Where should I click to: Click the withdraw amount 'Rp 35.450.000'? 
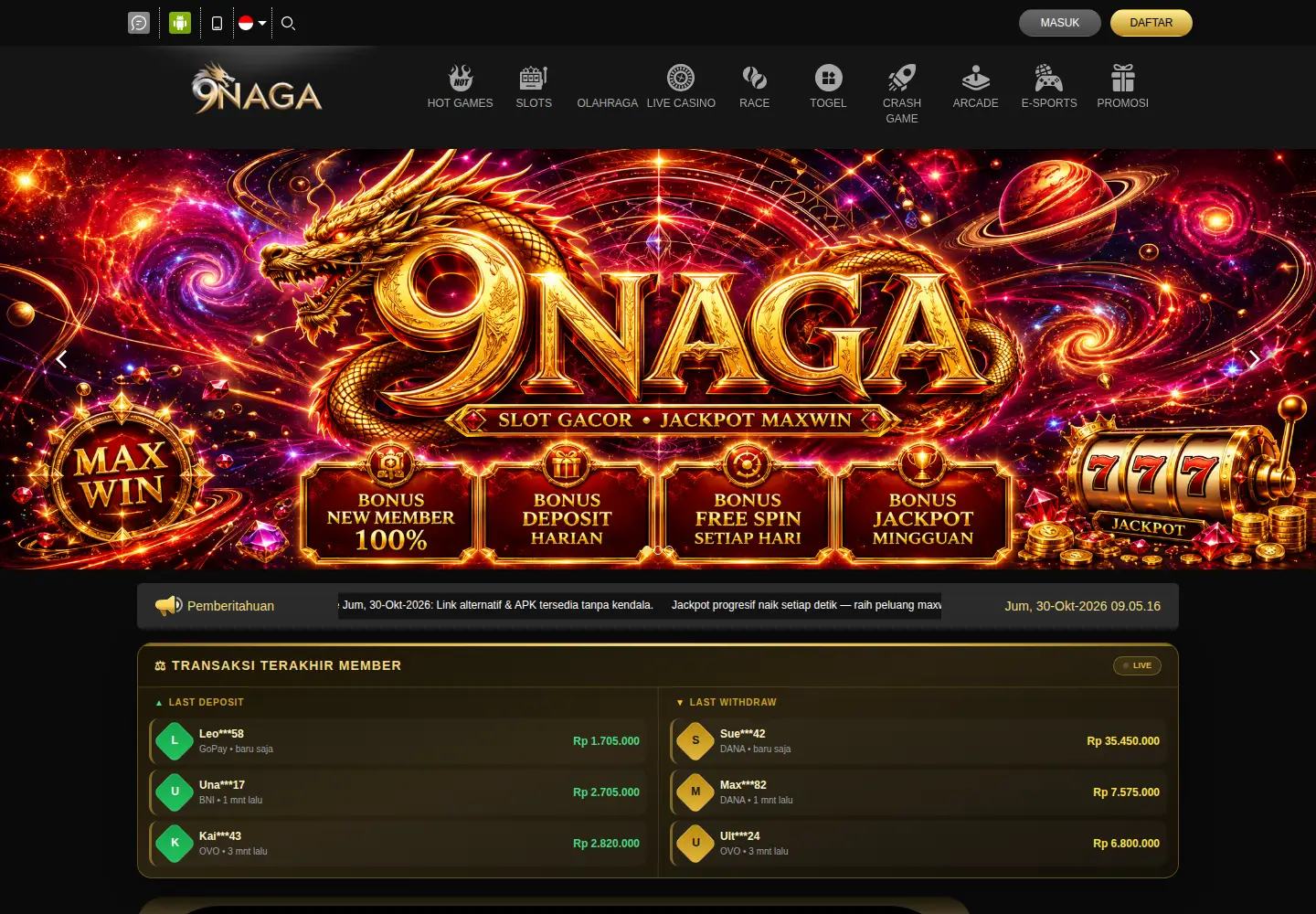coord(1123,741)
